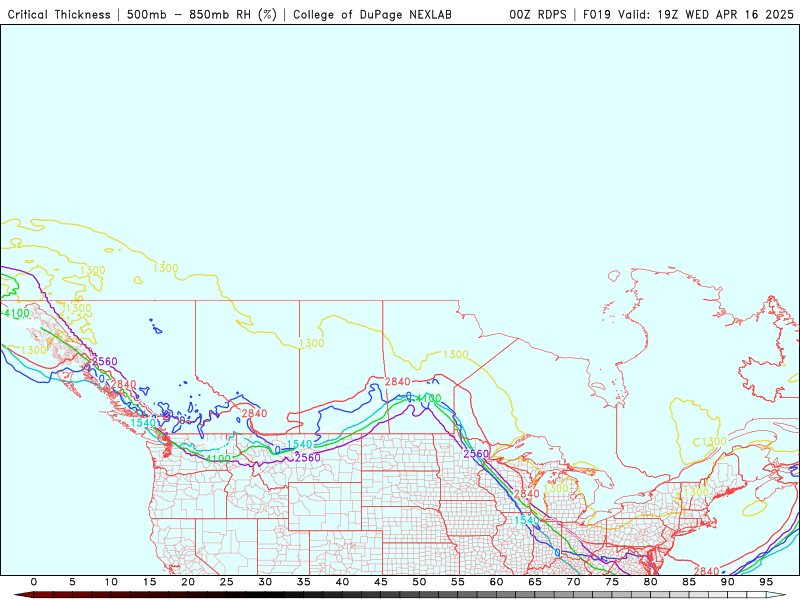This screenshot has height=600, width=800.
Task: Click the colorbar tick label "0"
Action: (x=34, y=582)
